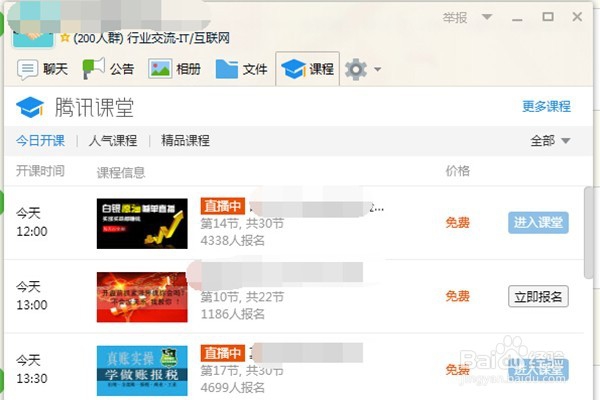The image size is (600, 400).
Task: Switch to the 人气课程 tab
Action: [113, 140]
